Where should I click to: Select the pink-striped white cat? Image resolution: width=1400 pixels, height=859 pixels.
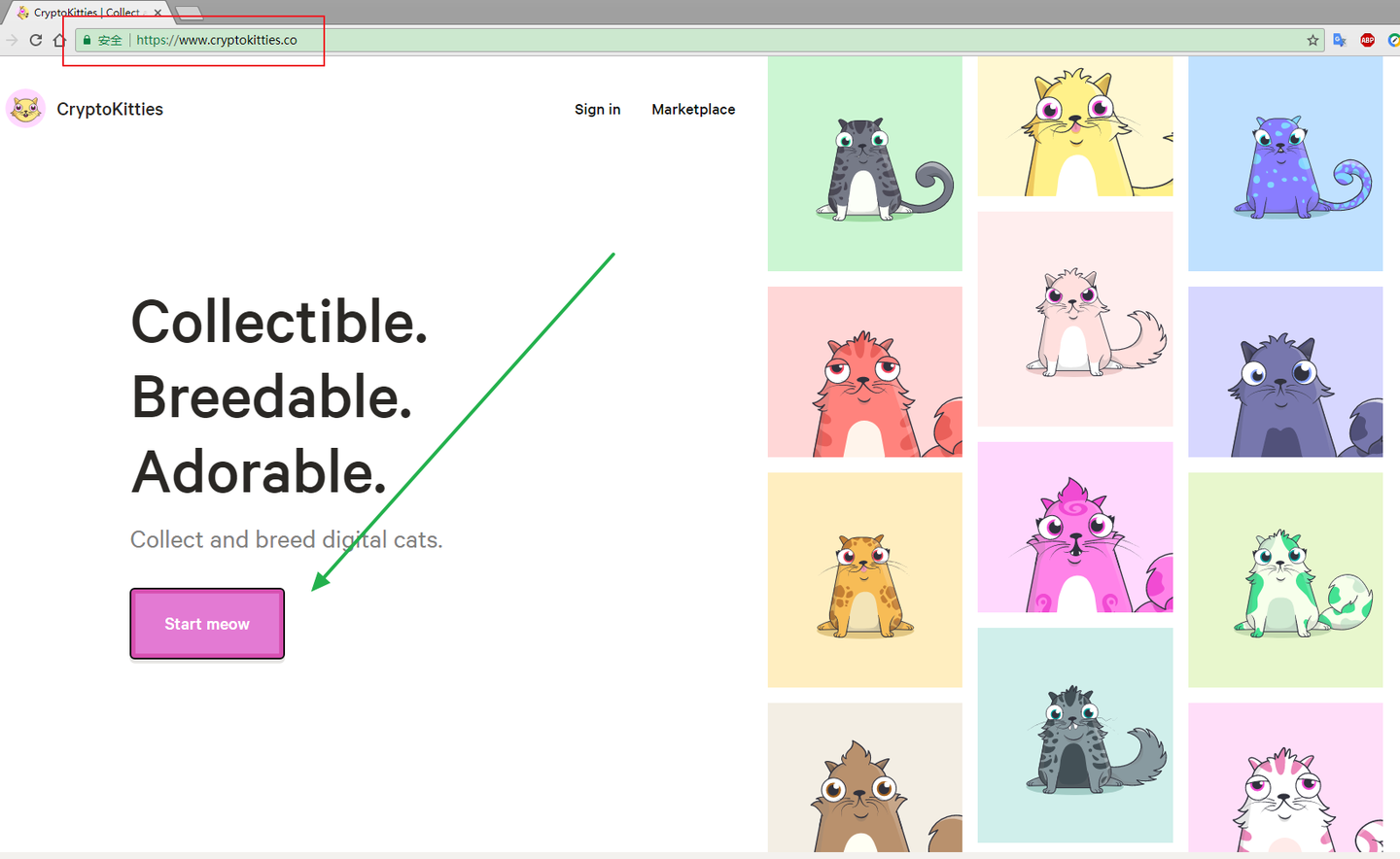[1285, 777]
